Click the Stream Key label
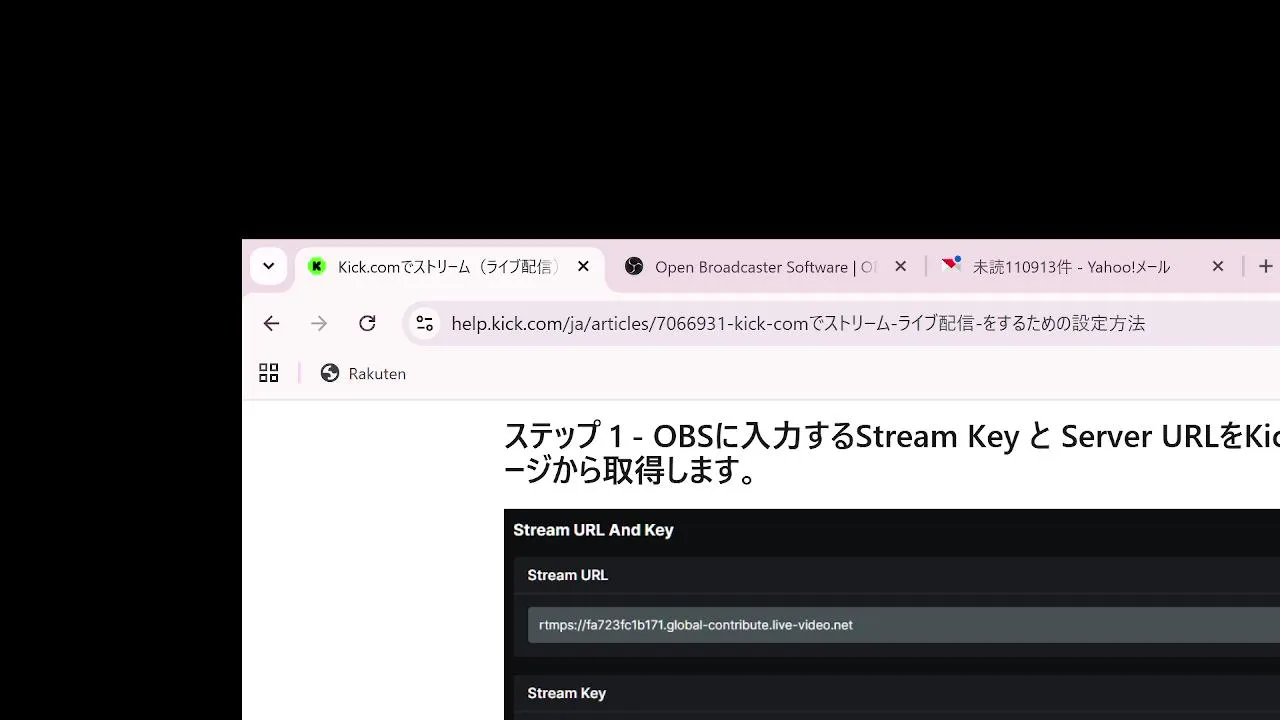The height and width of the screenshot is (720, 1280). (x=566, y=693)
